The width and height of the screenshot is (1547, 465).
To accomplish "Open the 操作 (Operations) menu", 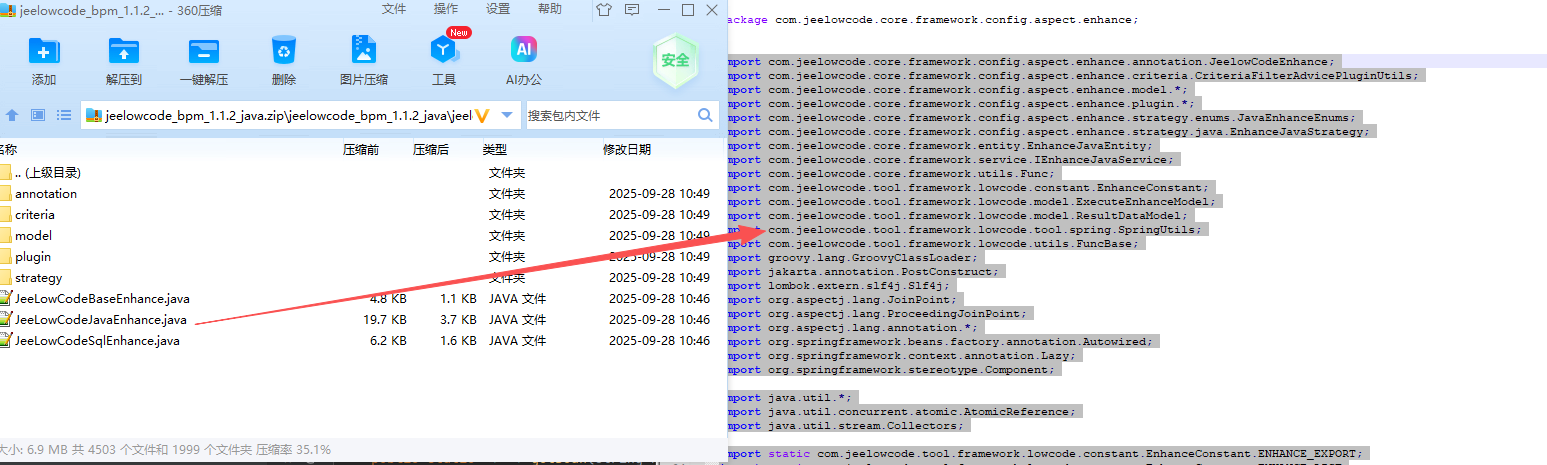I will [446, 9].
